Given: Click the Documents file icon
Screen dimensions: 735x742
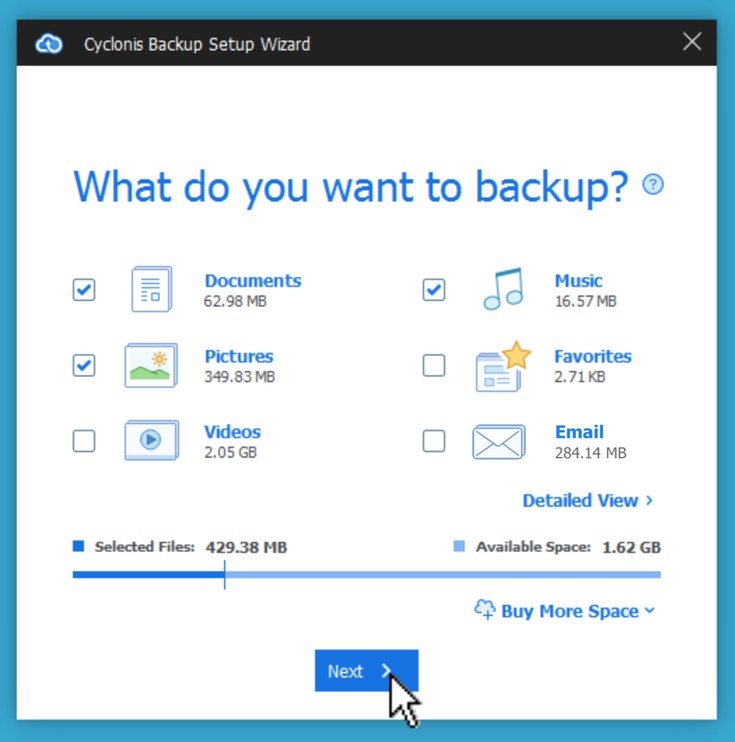Looking at the screenshot, I should (x=151, y=290).
